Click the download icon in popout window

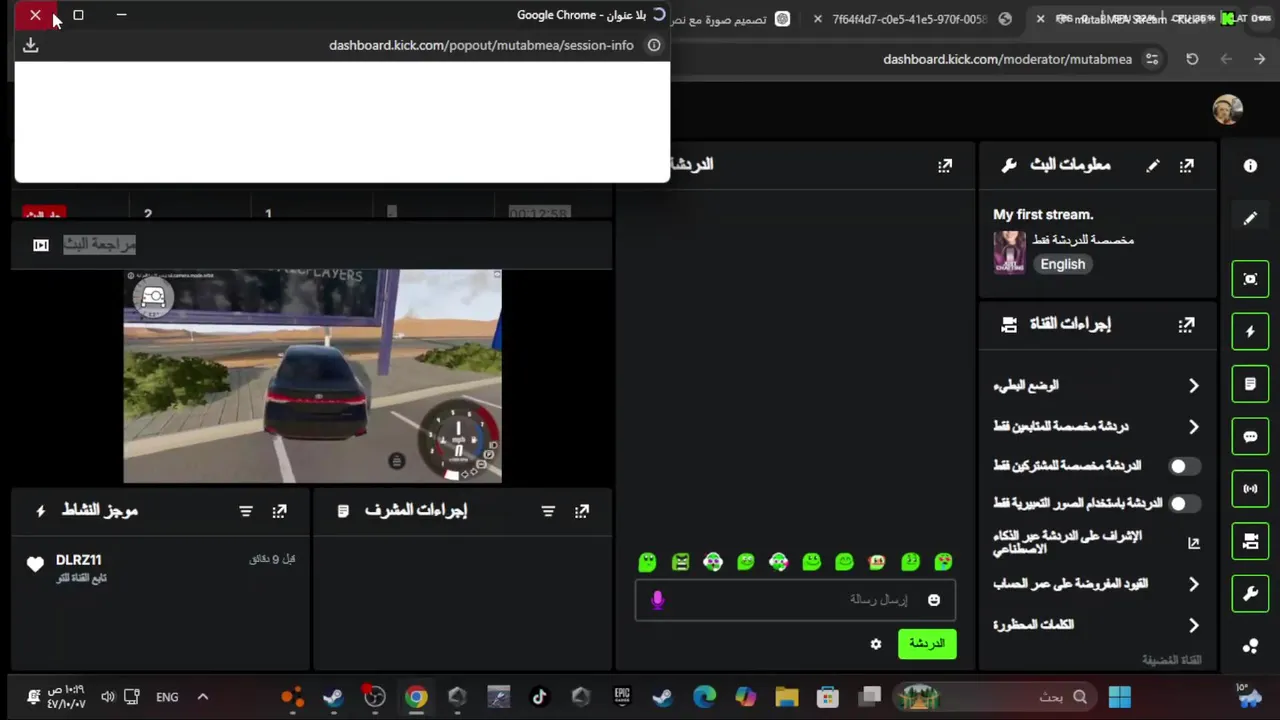pyautogui.click(x=31, y=45)
